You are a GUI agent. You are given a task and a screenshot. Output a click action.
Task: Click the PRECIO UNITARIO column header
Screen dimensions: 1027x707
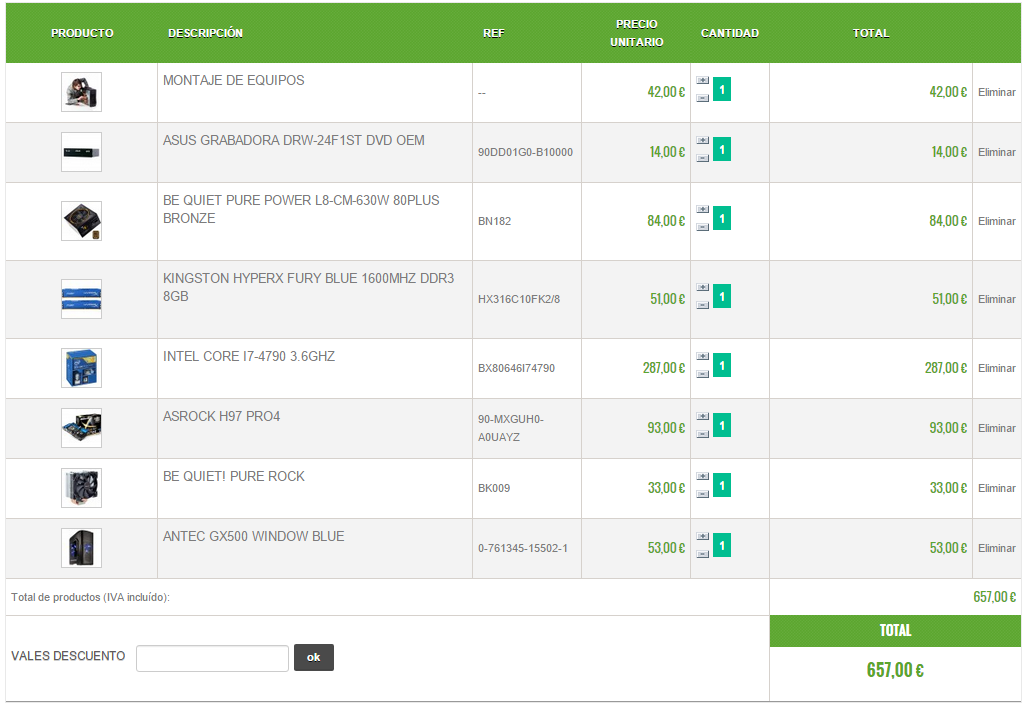pos(637,33)
